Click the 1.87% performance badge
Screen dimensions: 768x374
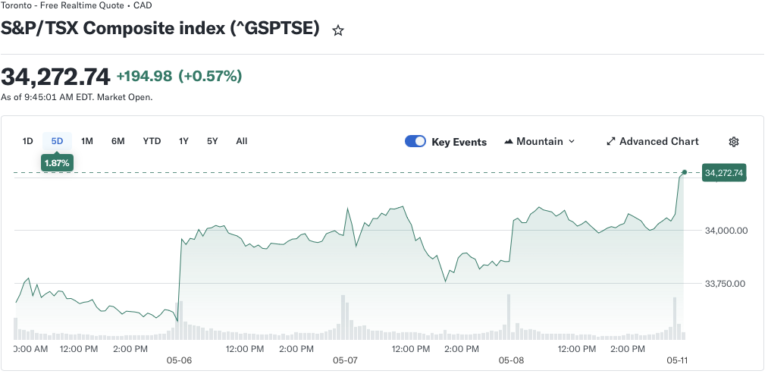(57, 163)
